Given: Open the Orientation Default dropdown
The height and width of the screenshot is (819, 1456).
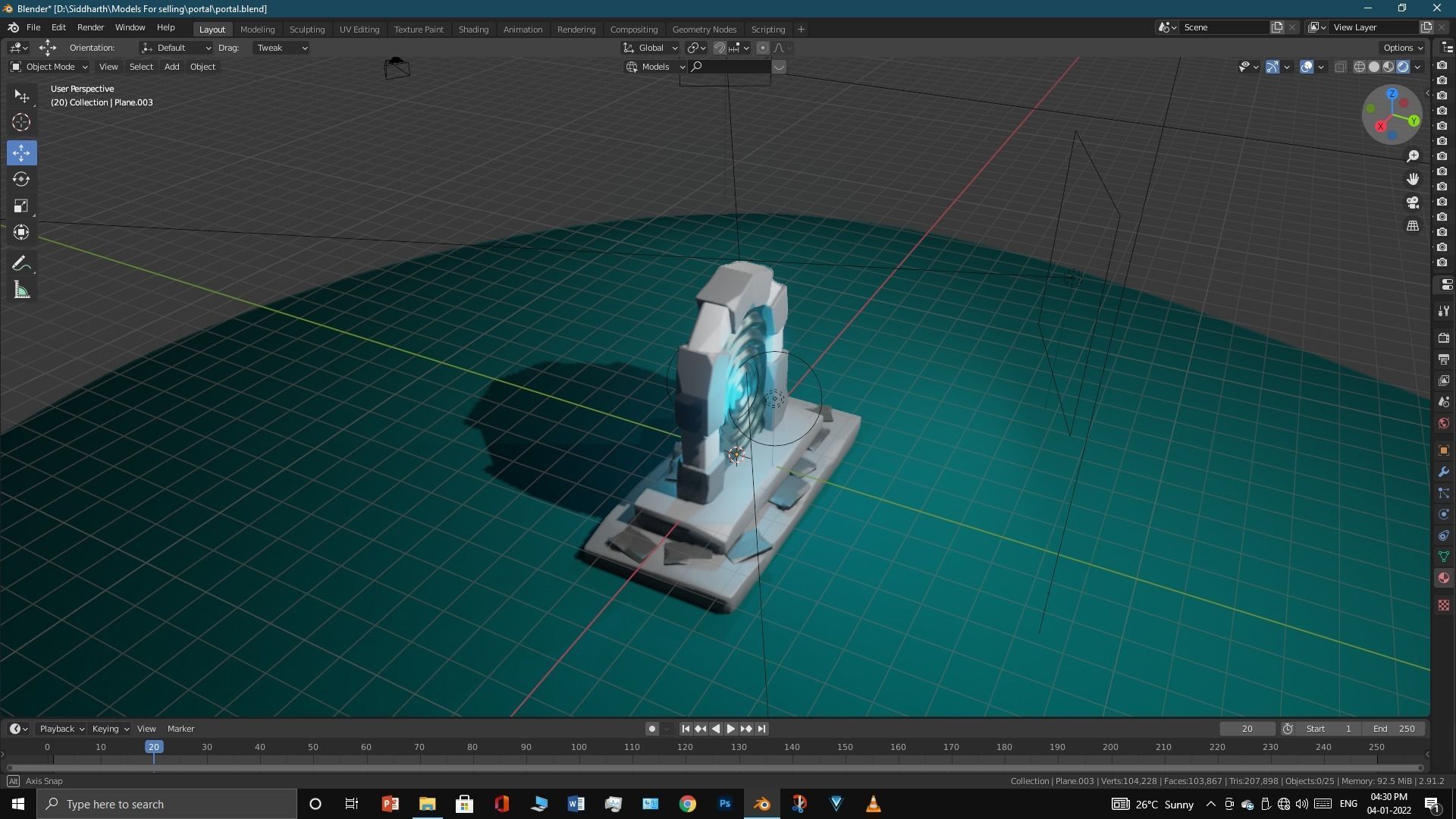Looking at the screenshot, I should click(176, 48).
